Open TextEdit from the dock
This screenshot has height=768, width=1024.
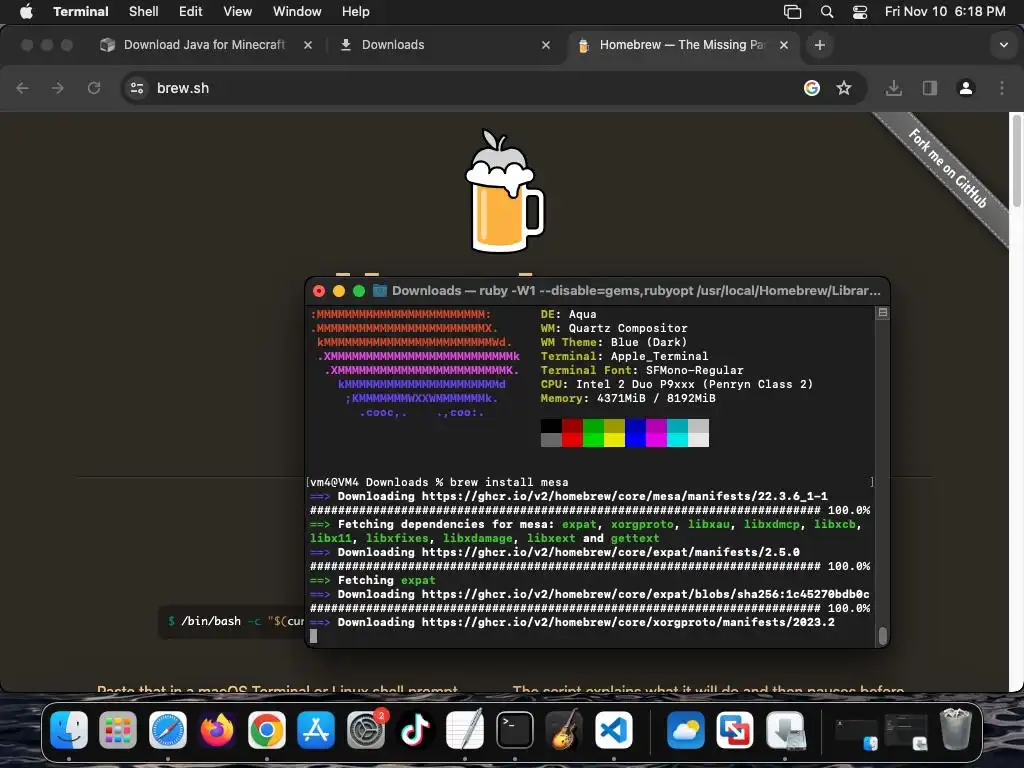click(465, 729)
